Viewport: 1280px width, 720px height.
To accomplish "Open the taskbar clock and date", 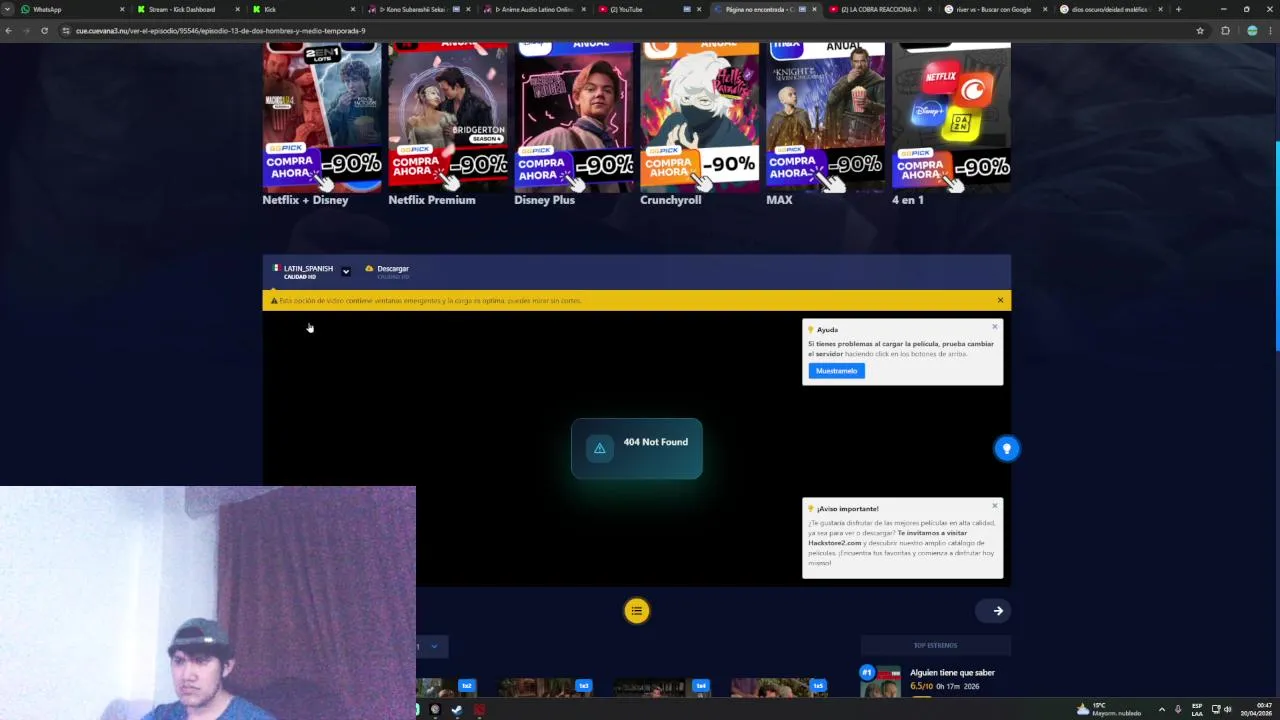I will pos(1257,709).
